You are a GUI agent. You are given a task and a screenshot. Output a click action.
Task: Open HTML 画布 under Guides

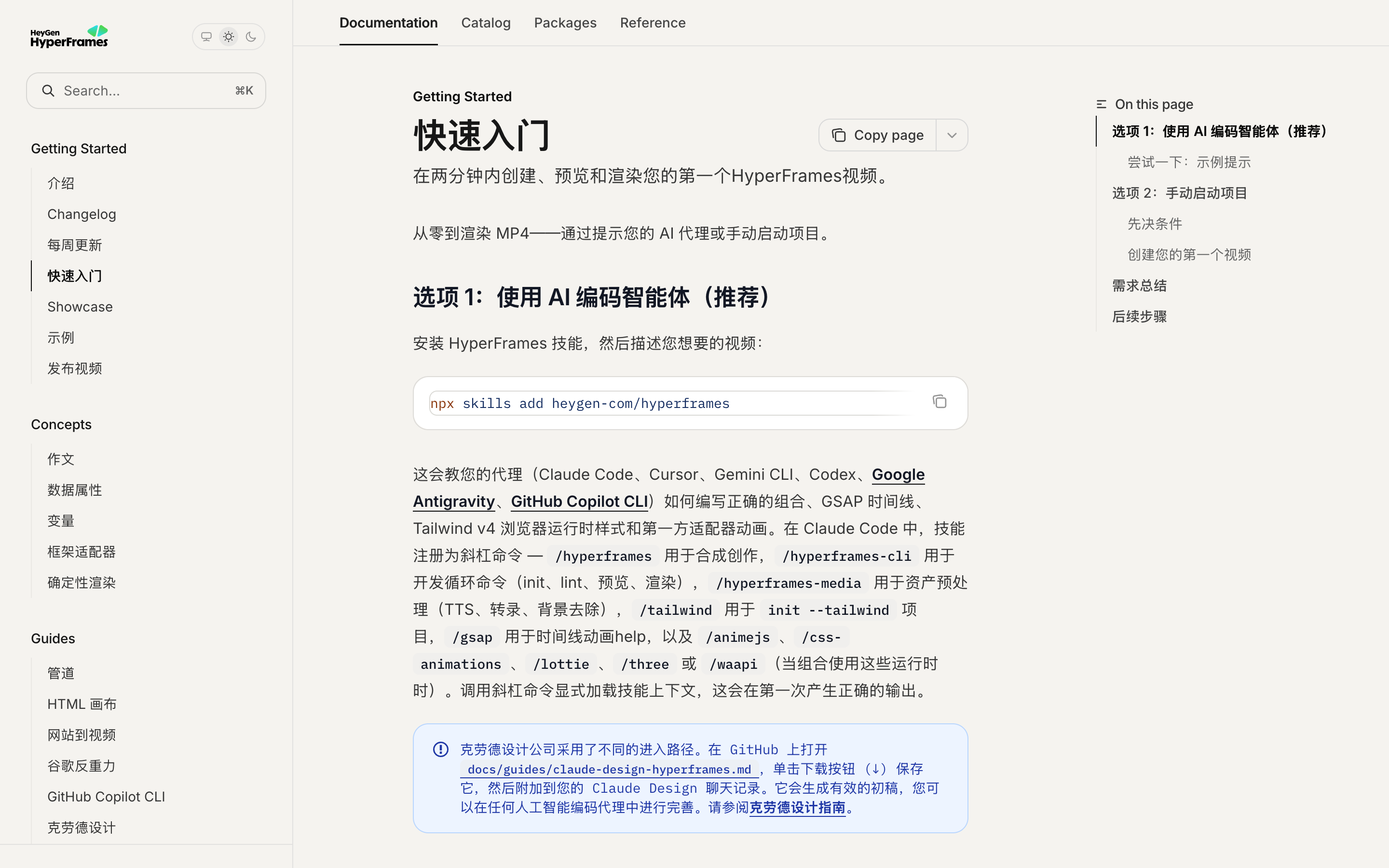[82, 705]
